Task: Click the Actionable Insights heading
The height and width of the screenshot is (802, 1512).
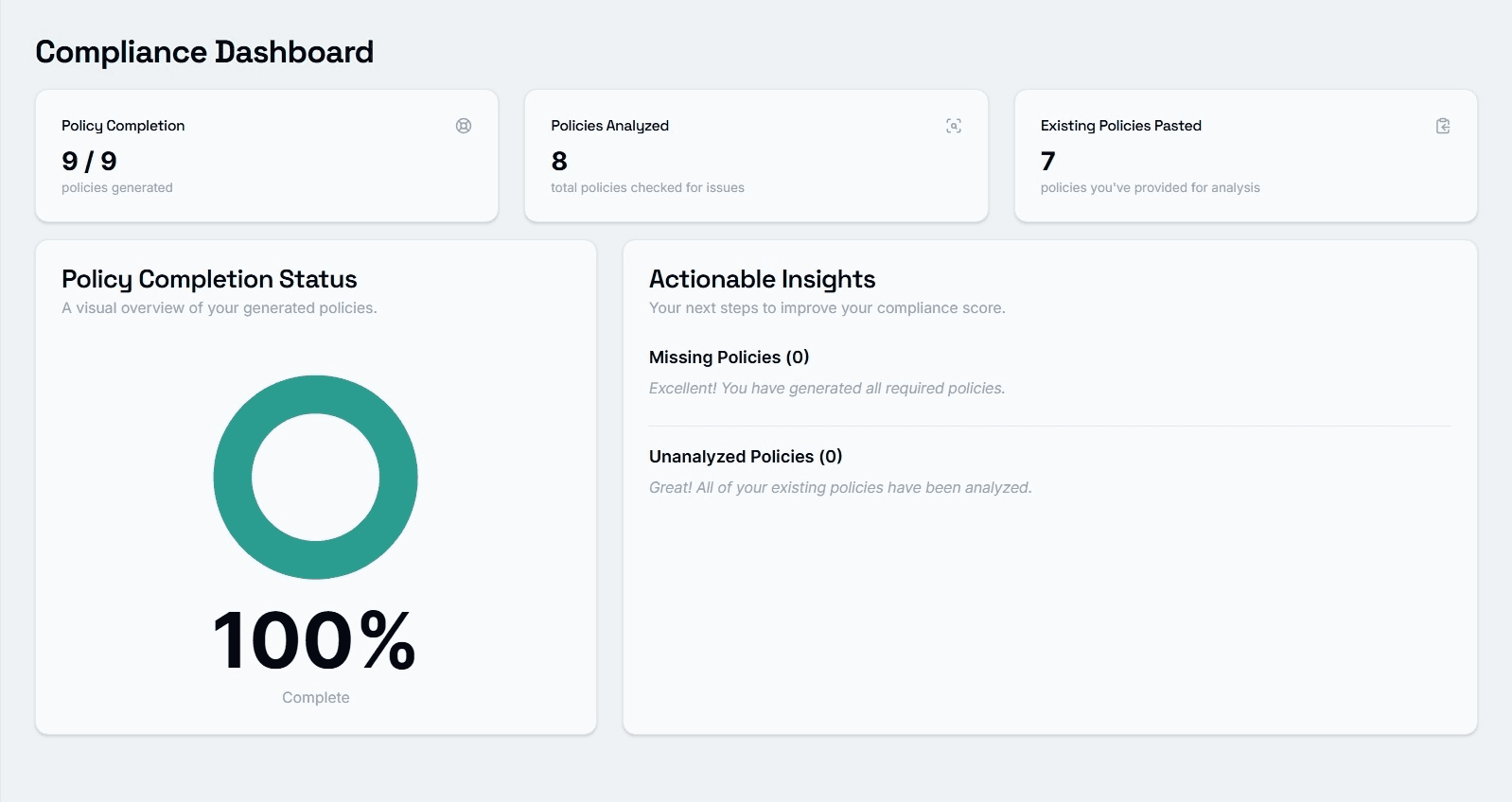Action: [762, 279]
